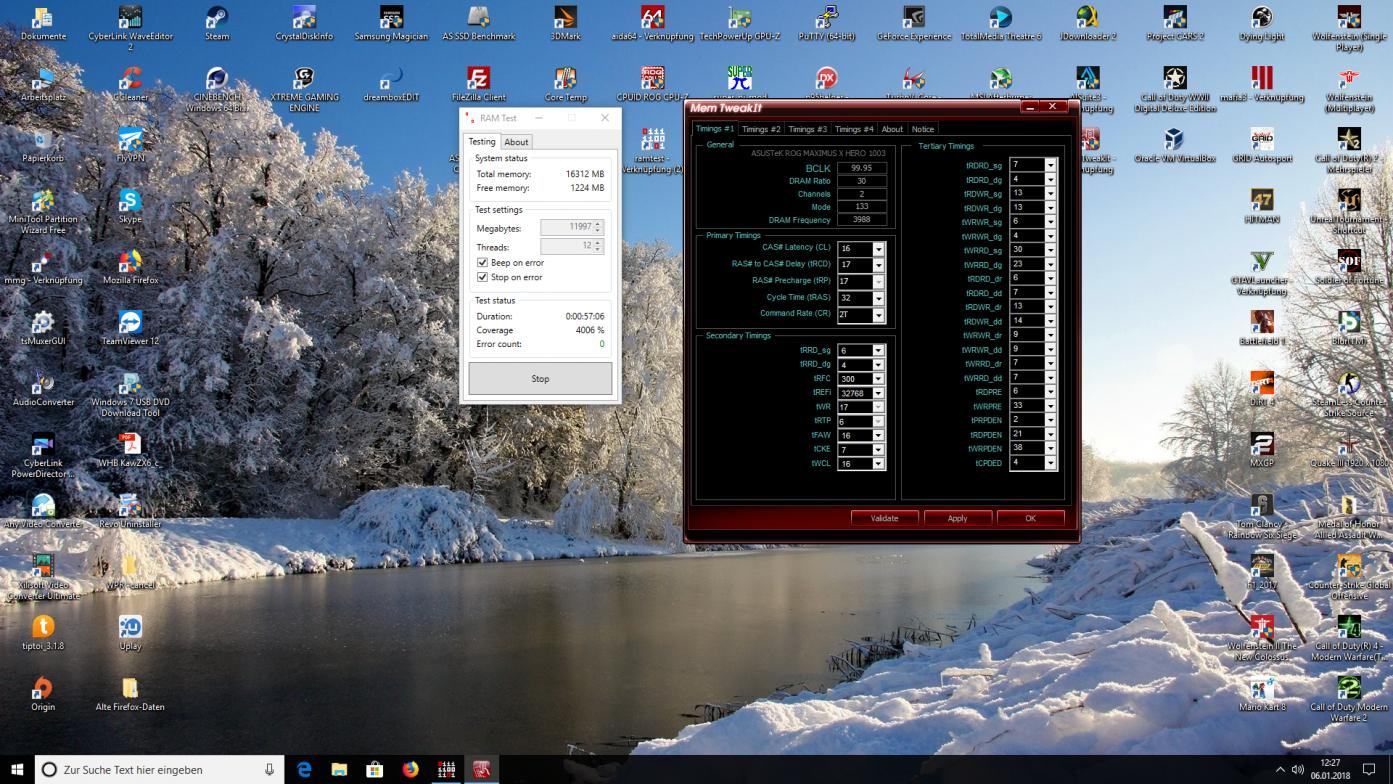Open the TotalMedia Theatre 6 shortcut
The height and width of the screenshot is (784, 1393).
[1000, 22]
